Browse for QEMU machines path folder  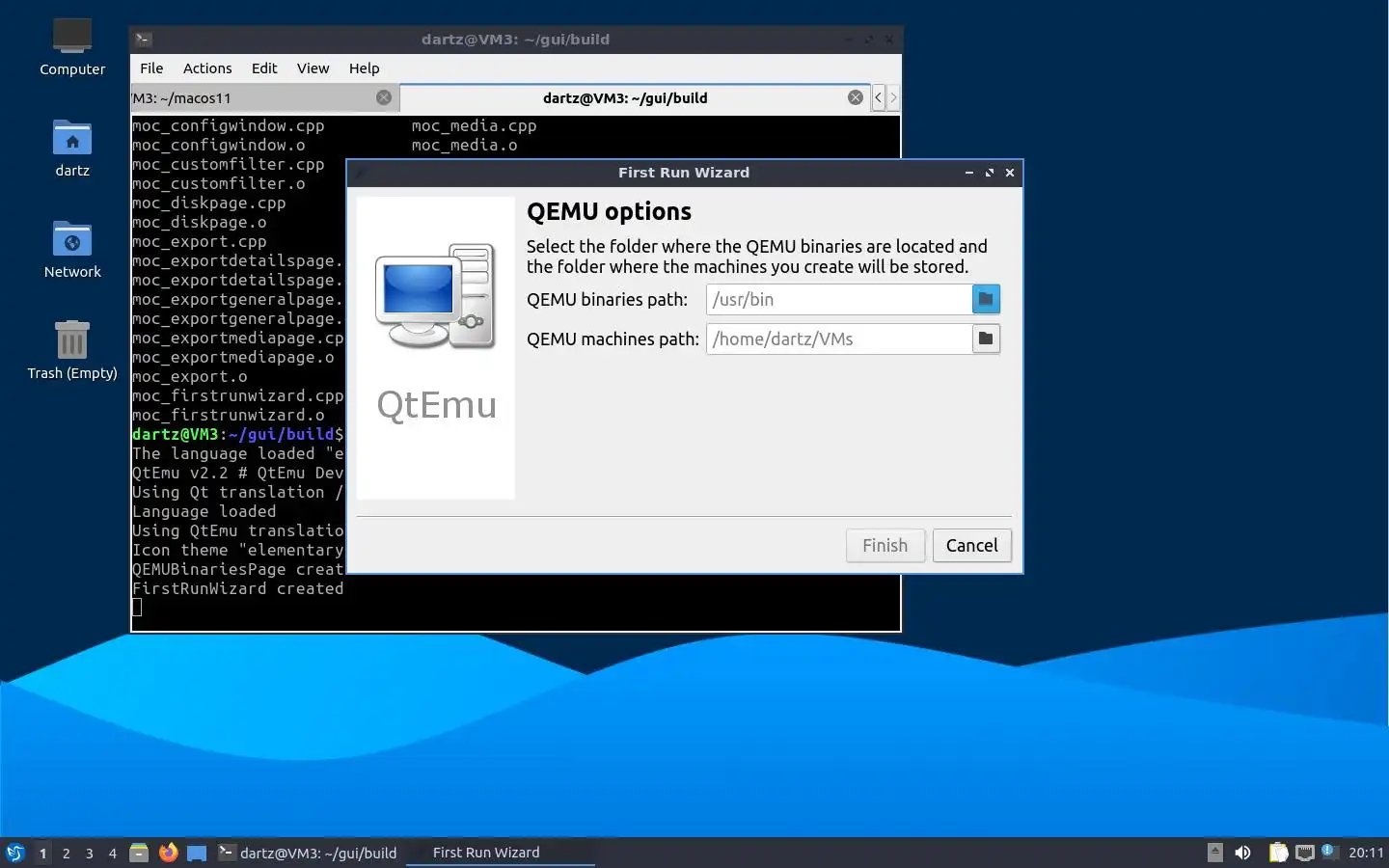(x=986, y=339)
